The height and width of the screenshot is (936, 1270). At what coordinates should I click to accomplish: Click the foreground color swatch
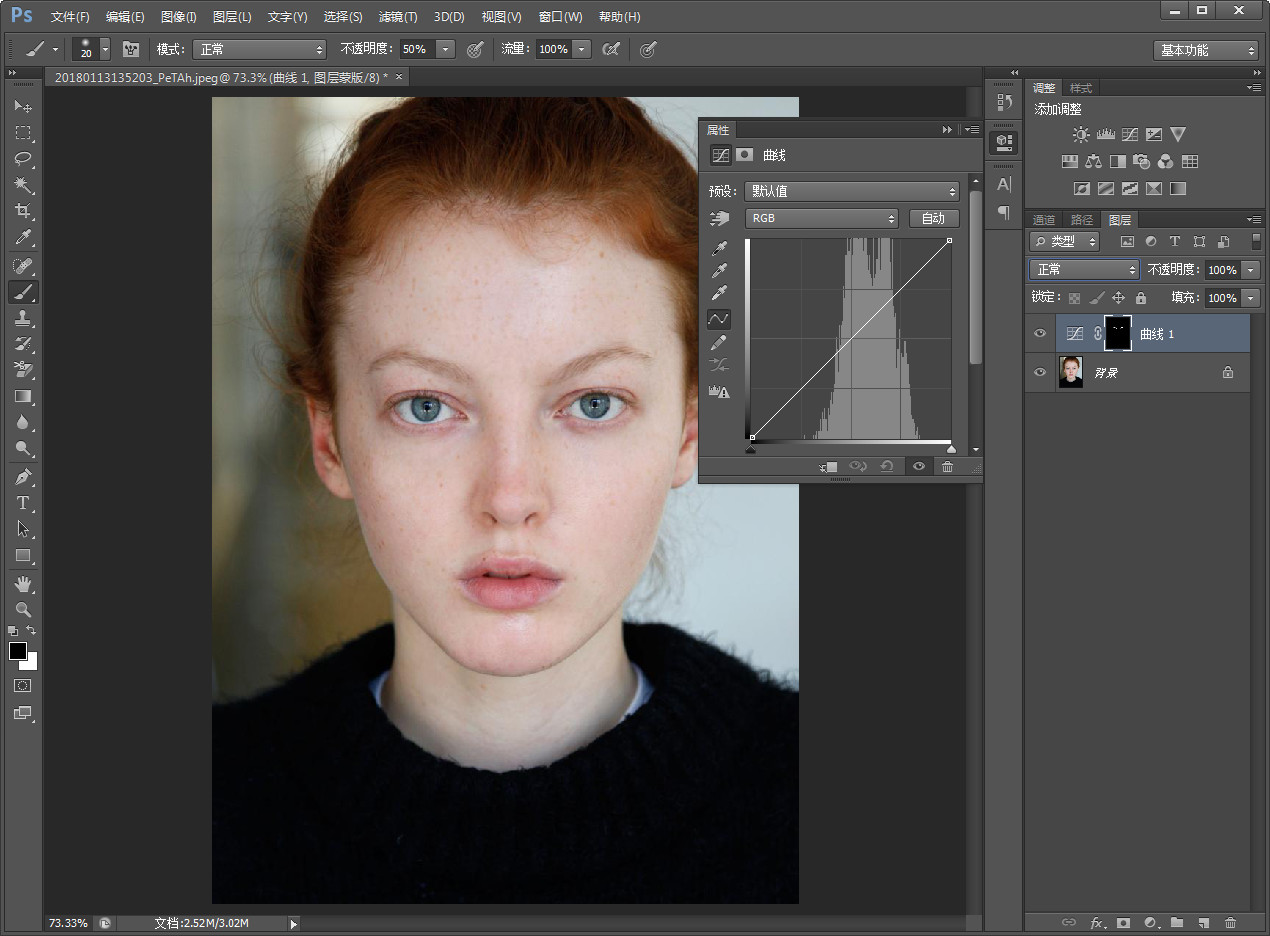18,651
